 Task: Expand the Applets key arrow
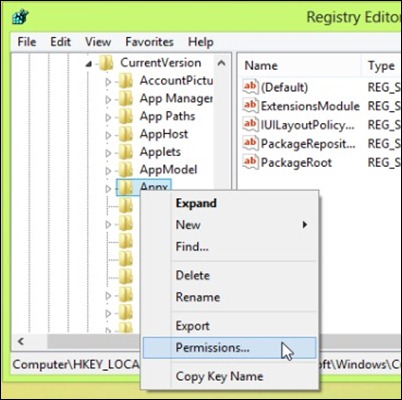(108, 153)
